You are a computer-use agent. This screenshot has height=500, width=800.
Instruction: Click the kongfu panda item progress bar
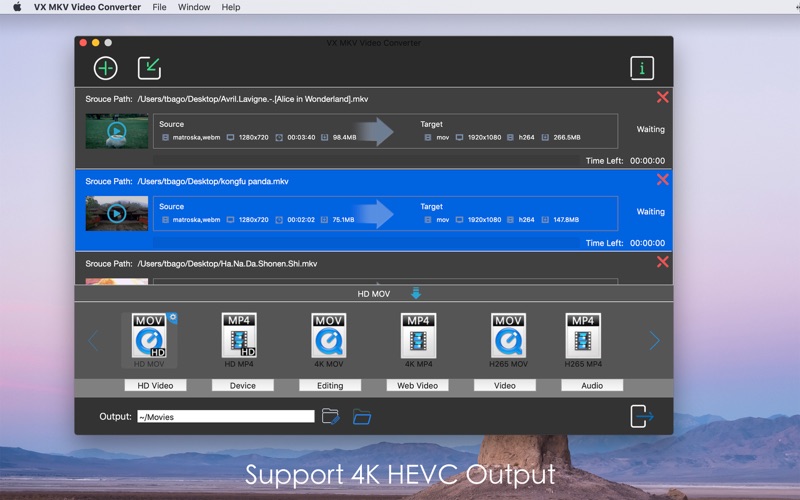click(366, 243)
